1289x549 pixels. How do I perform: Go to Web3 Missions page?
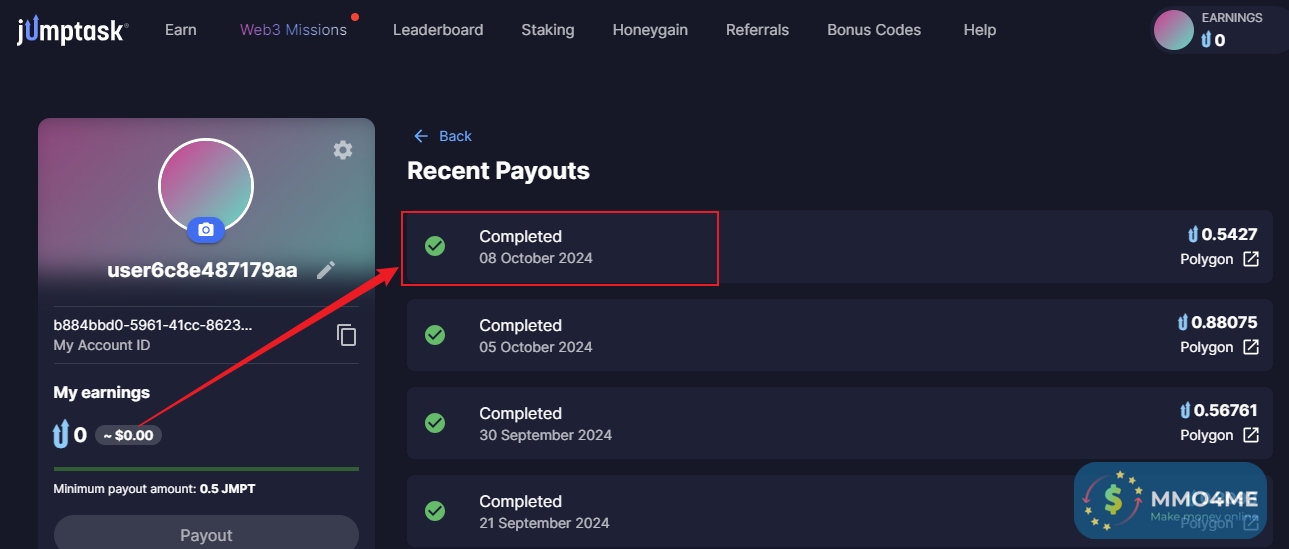(x=293, y=30)
